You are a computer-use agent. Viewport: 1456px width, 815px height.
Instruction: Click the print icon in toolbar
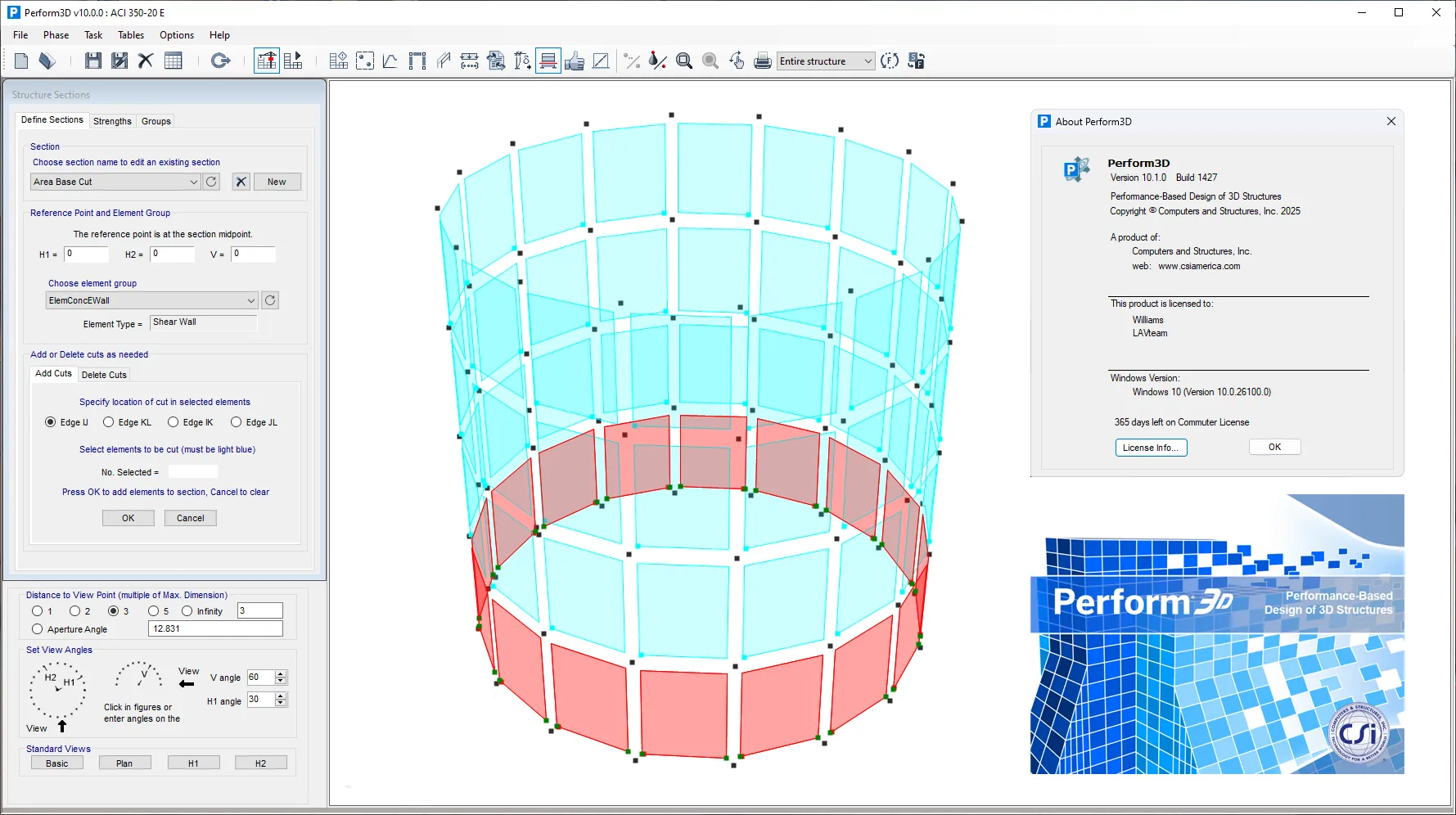763,61
